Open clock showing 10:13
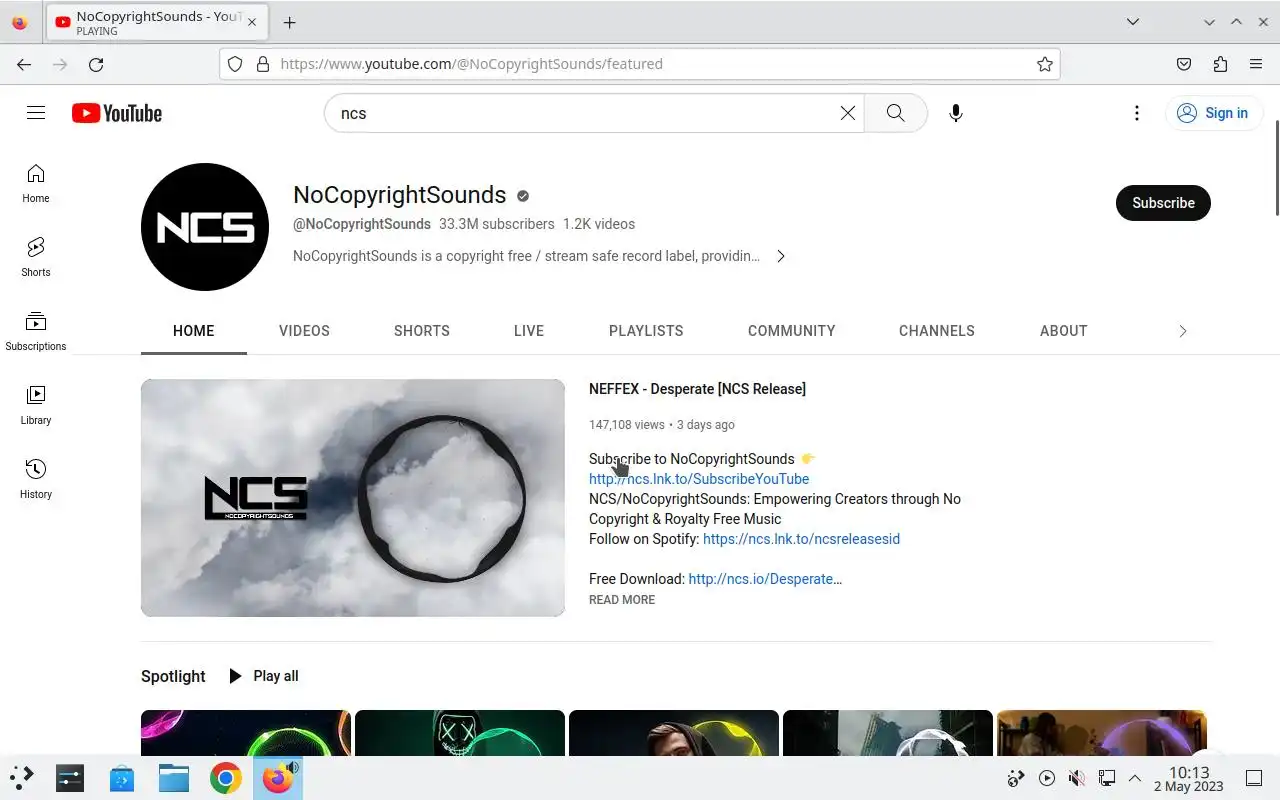Screen dimensions: 1280x800 1189,778
